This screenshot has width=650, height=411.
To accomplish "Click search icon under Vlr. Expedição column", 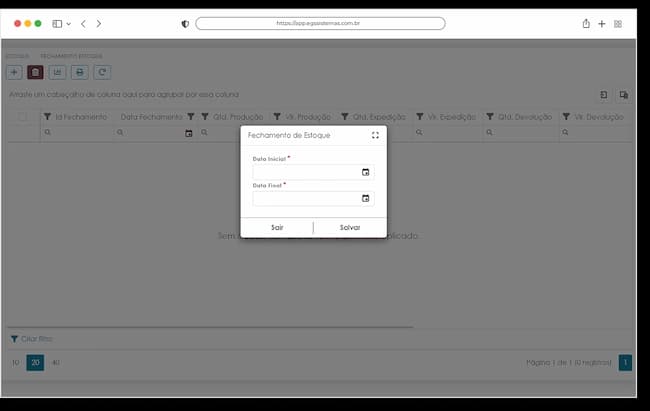I will [x=419, y=132].
